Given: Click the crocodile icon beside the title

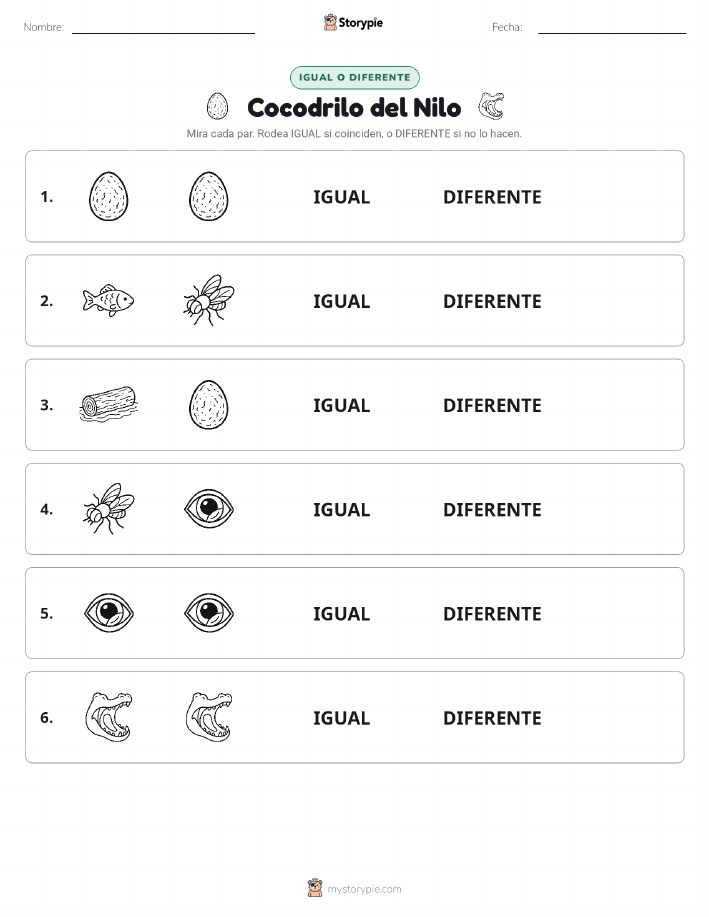Looking at the screenshot, I should coord(491,106).
